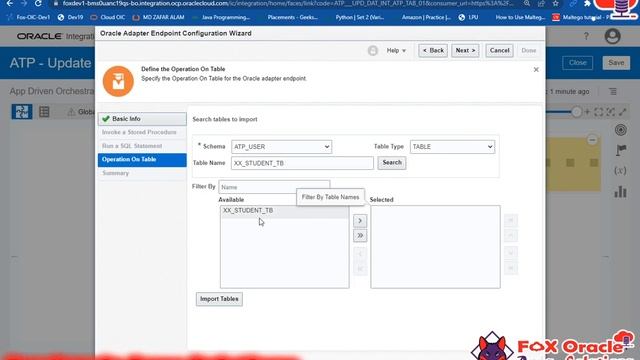
Task: Click the zoom in plus icon
Action: click(x=587, y=112)
